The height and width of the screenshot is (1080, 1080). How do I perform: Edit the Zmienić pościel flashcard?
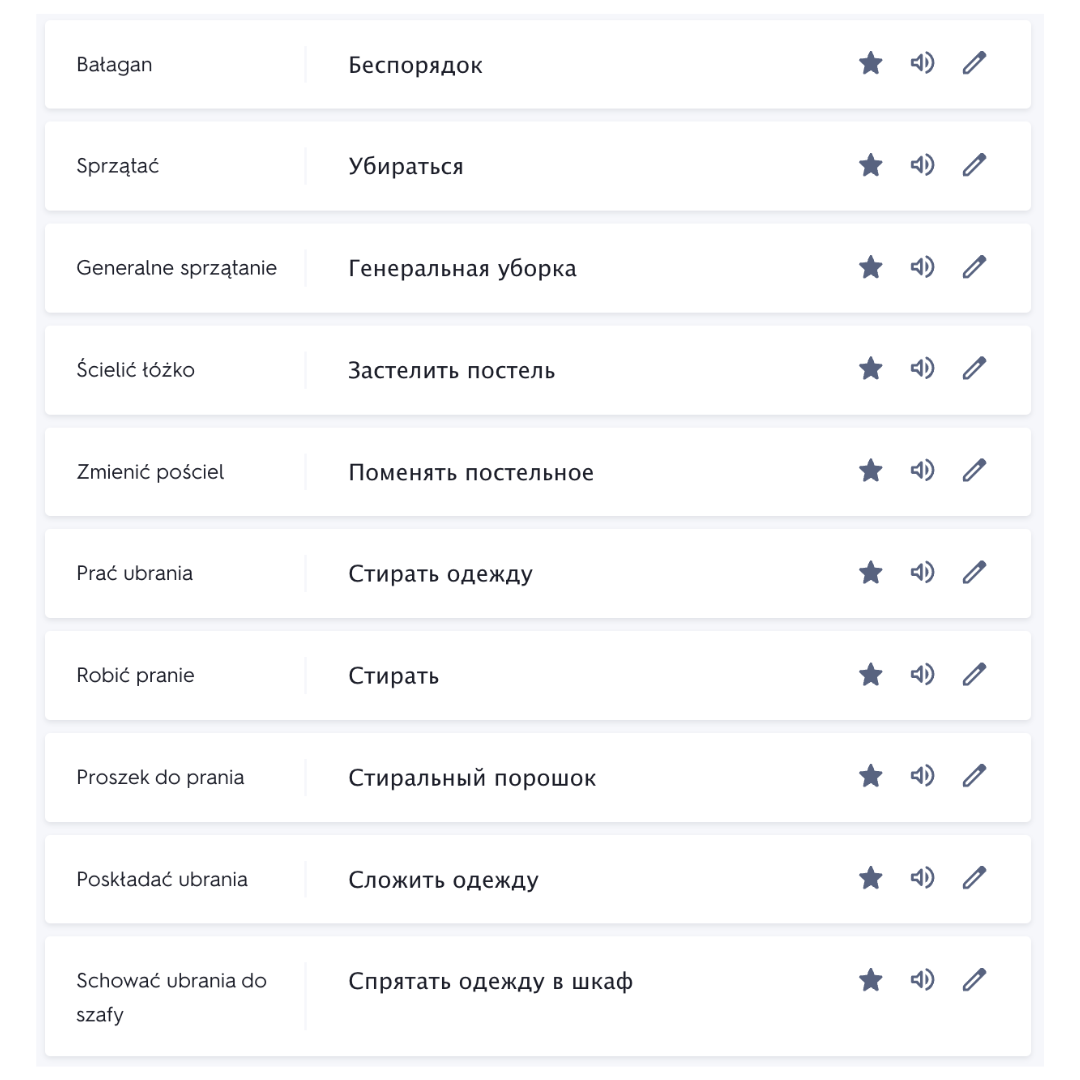pyautogui.click(x=974, y=470)
